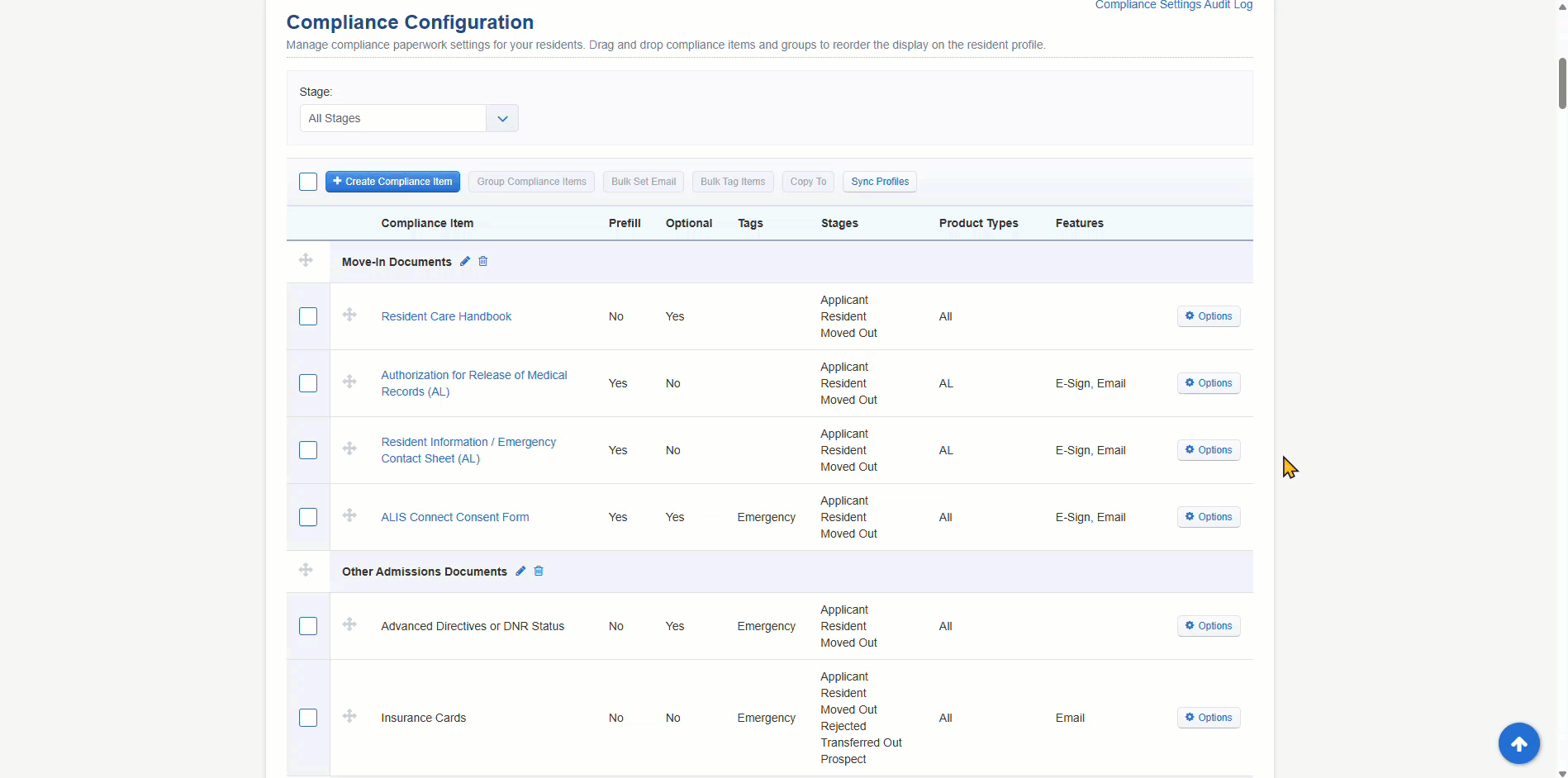Click the Emergency tag on ALIS Connect row
The image size is (1568, 778).
pos(767,517)
